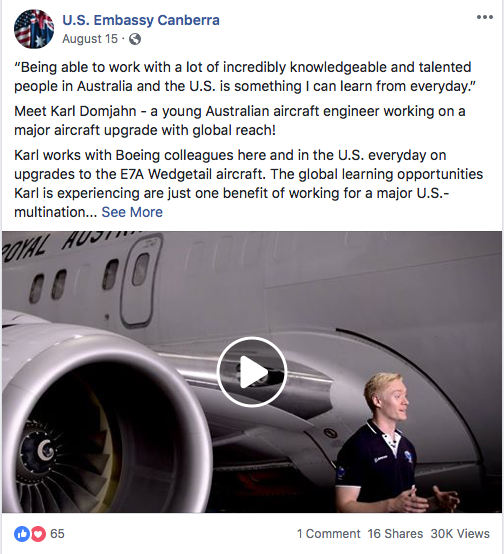Open the August 15 post timestamp
This screenshot has height=554, width=504.
click(x=90, y=39)
